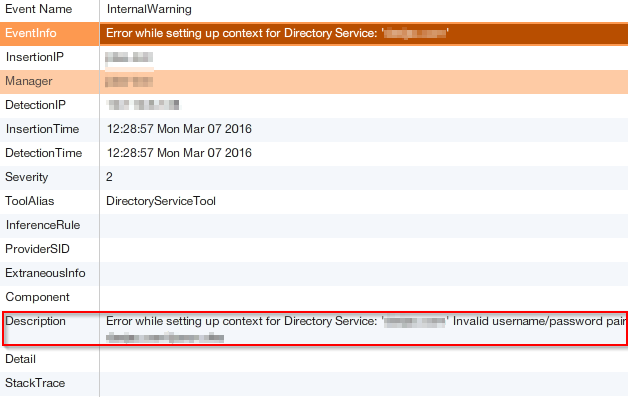628x397 pixels.
Task: Click the Detail row
Action: pos(314,359)
